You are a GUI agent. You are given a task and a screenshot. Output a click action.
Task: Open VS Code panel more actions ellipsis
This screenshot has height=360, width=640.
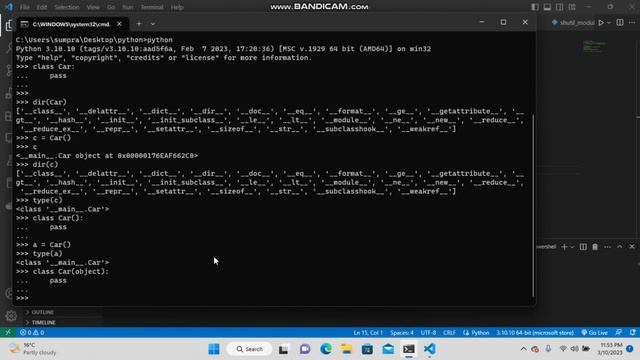[607, 247]
